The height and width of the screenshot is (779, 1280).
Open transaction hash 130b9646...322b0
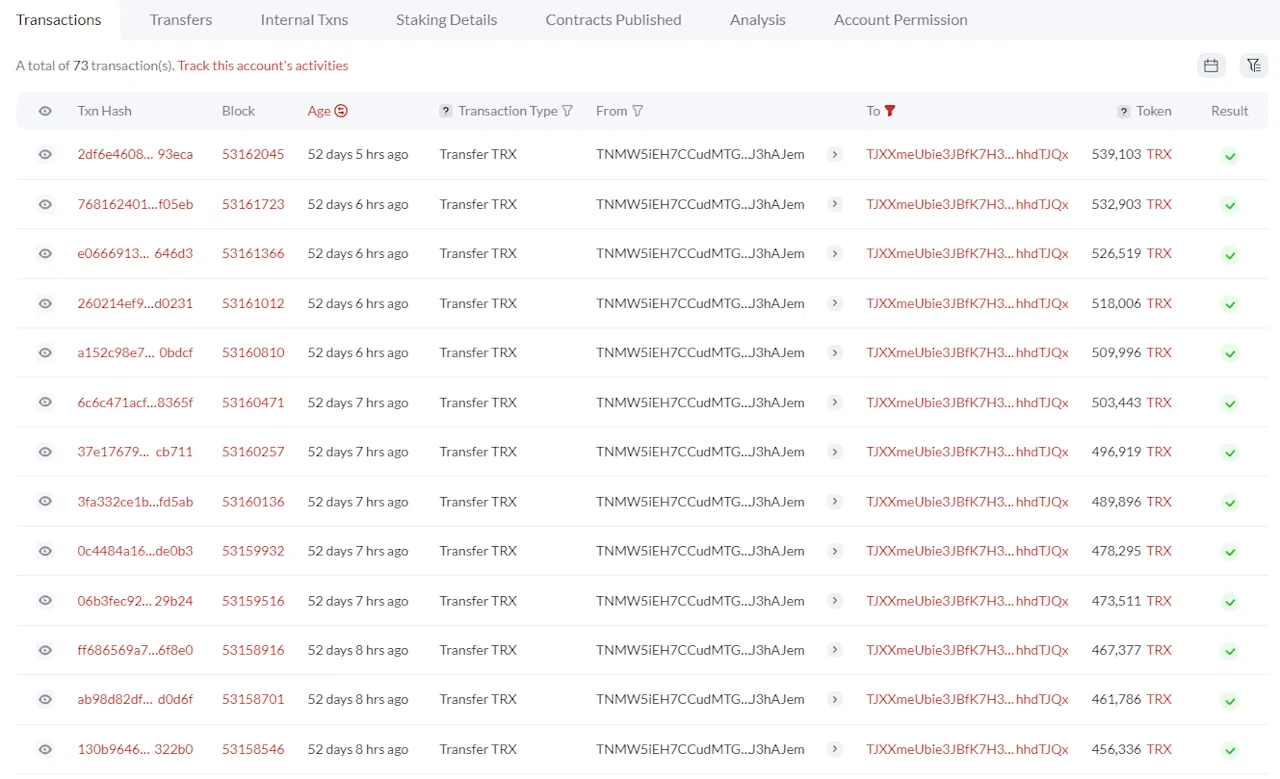135,749
